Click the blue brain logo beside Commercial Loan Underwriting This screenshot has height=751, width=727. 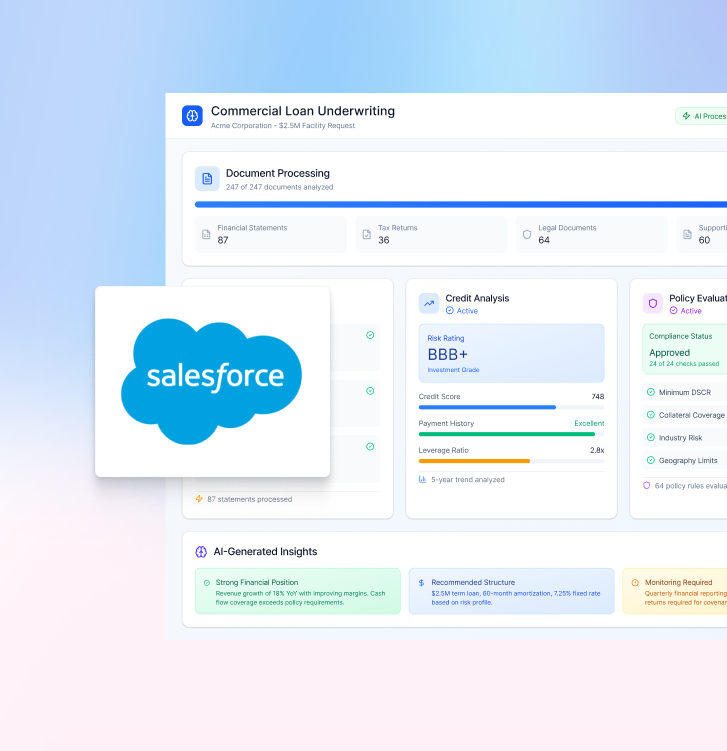point(192,116)
